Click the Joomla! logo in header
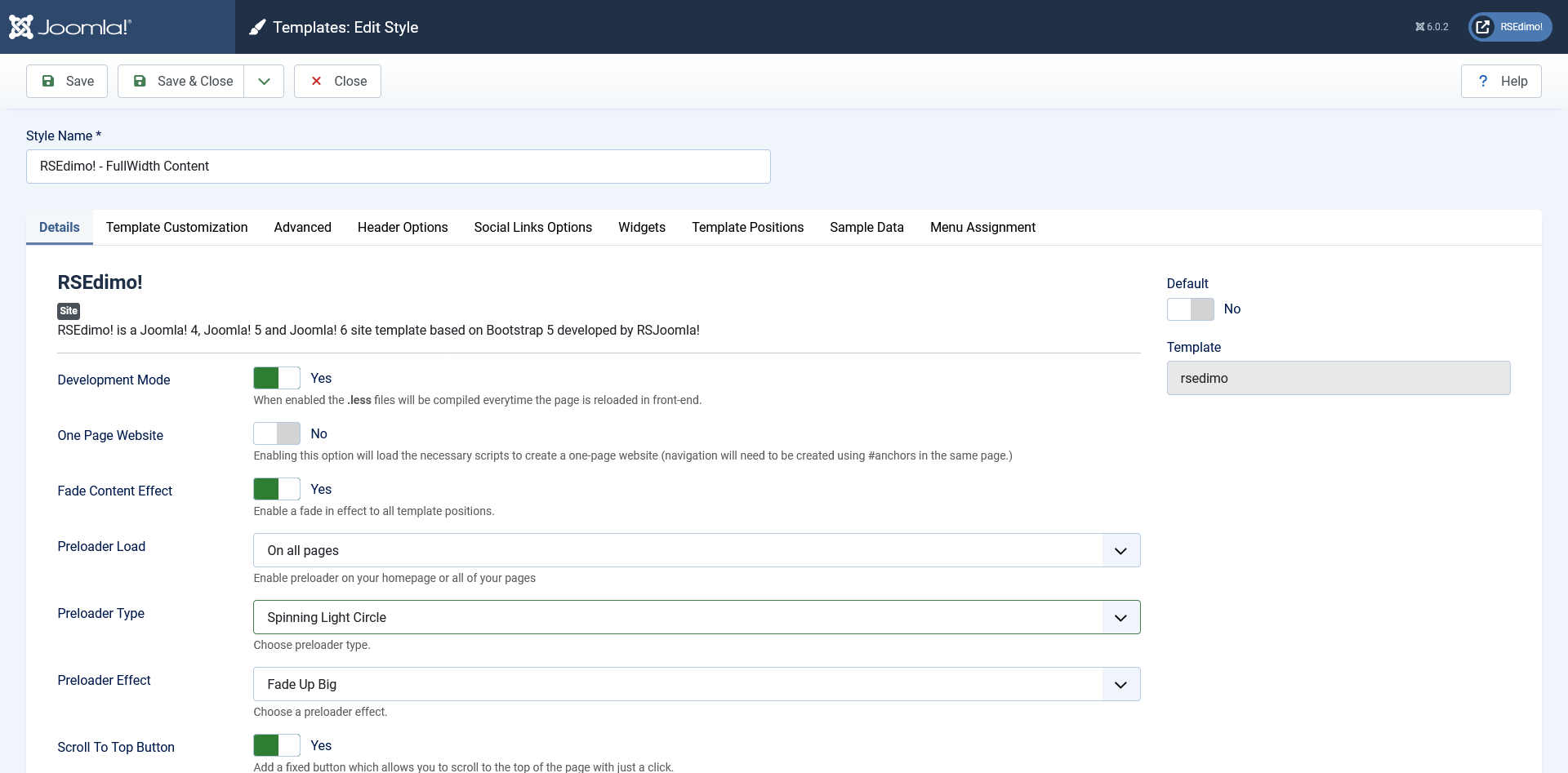 pyautogui.click(x=70, y=27)
